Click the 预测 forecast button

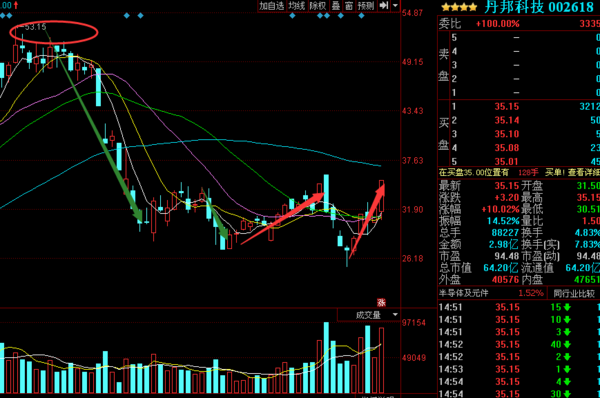click(366, 5)
